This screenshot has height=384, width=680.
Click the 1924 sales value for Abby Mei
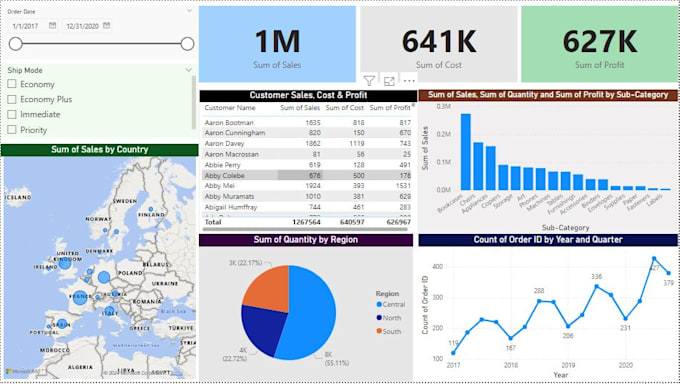click(313, 186)
